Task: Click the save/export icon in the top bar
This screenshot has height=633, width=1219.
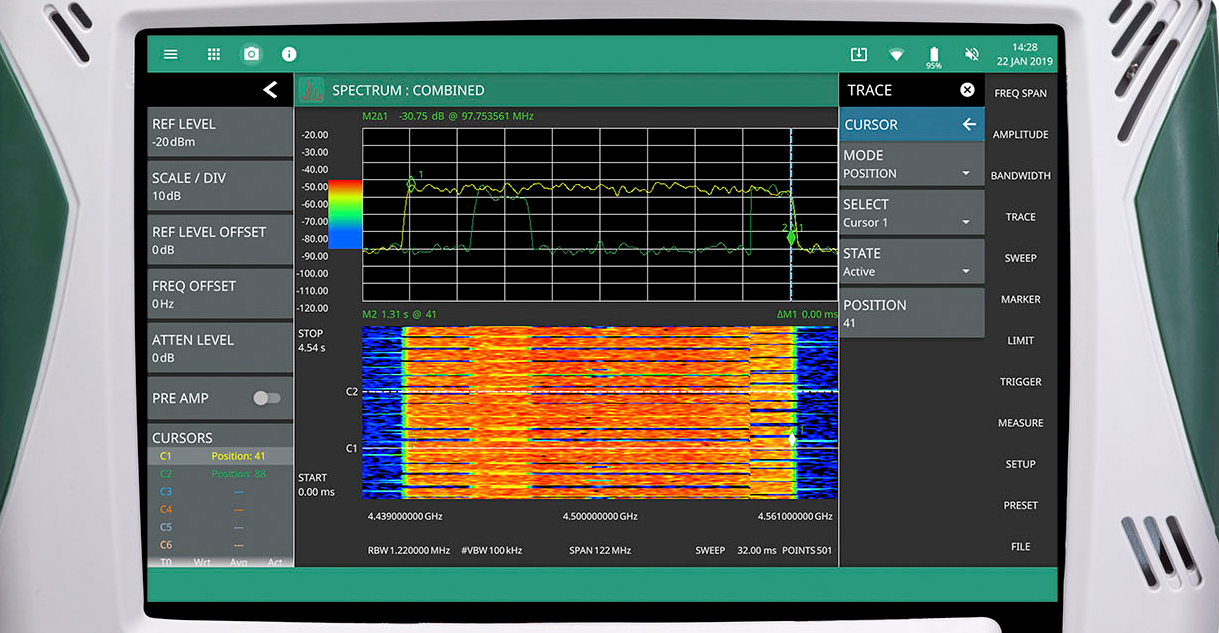Action: tap(858, 54)
